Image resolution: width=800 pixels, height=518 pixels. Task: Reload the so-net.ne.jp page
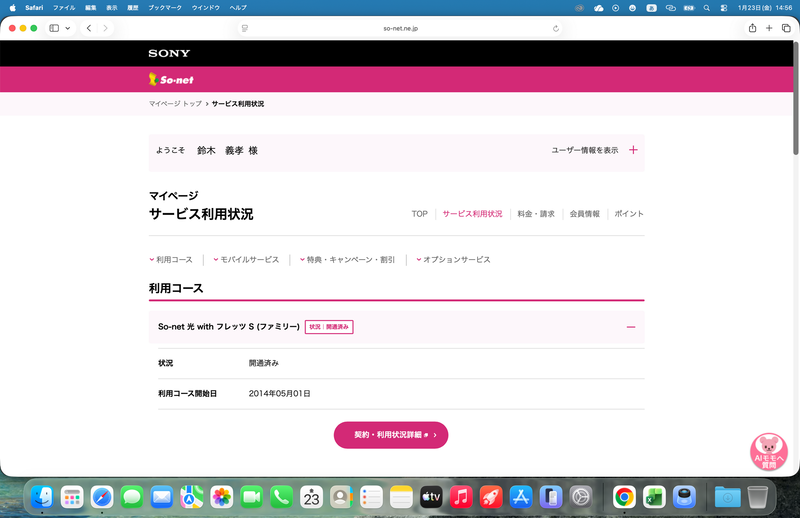(556, 29)
